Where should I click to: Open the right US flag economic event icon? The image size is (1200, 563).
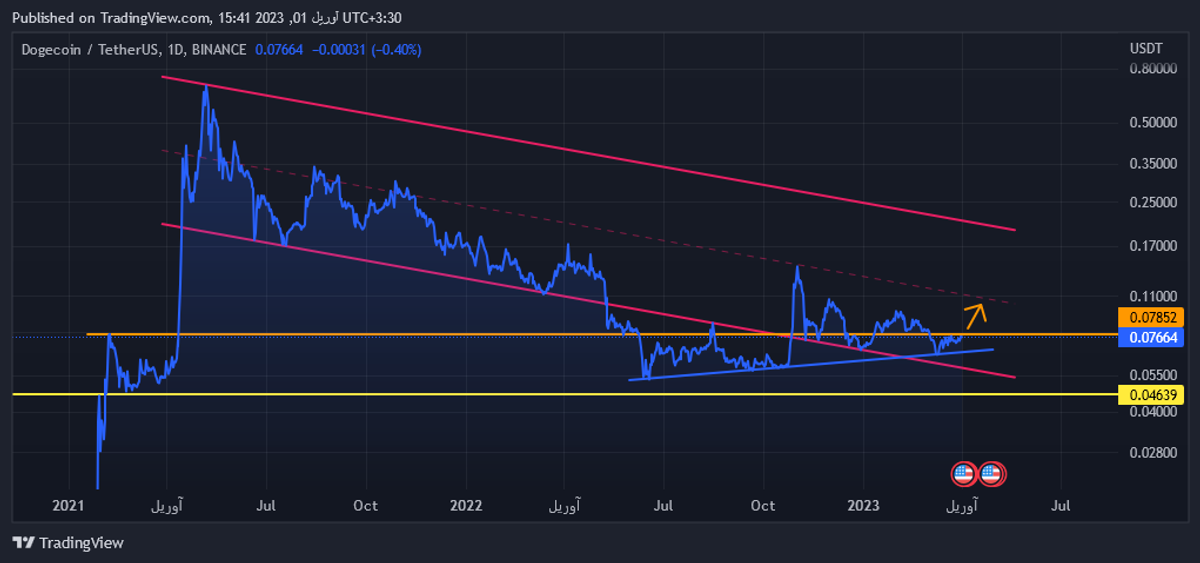click(991, 474)
